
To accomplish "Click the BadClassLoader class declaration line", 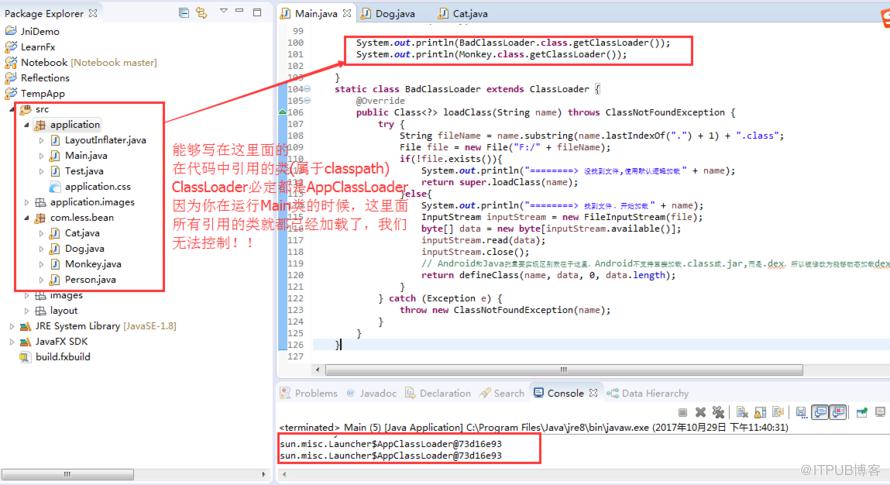I will (468, 89).
